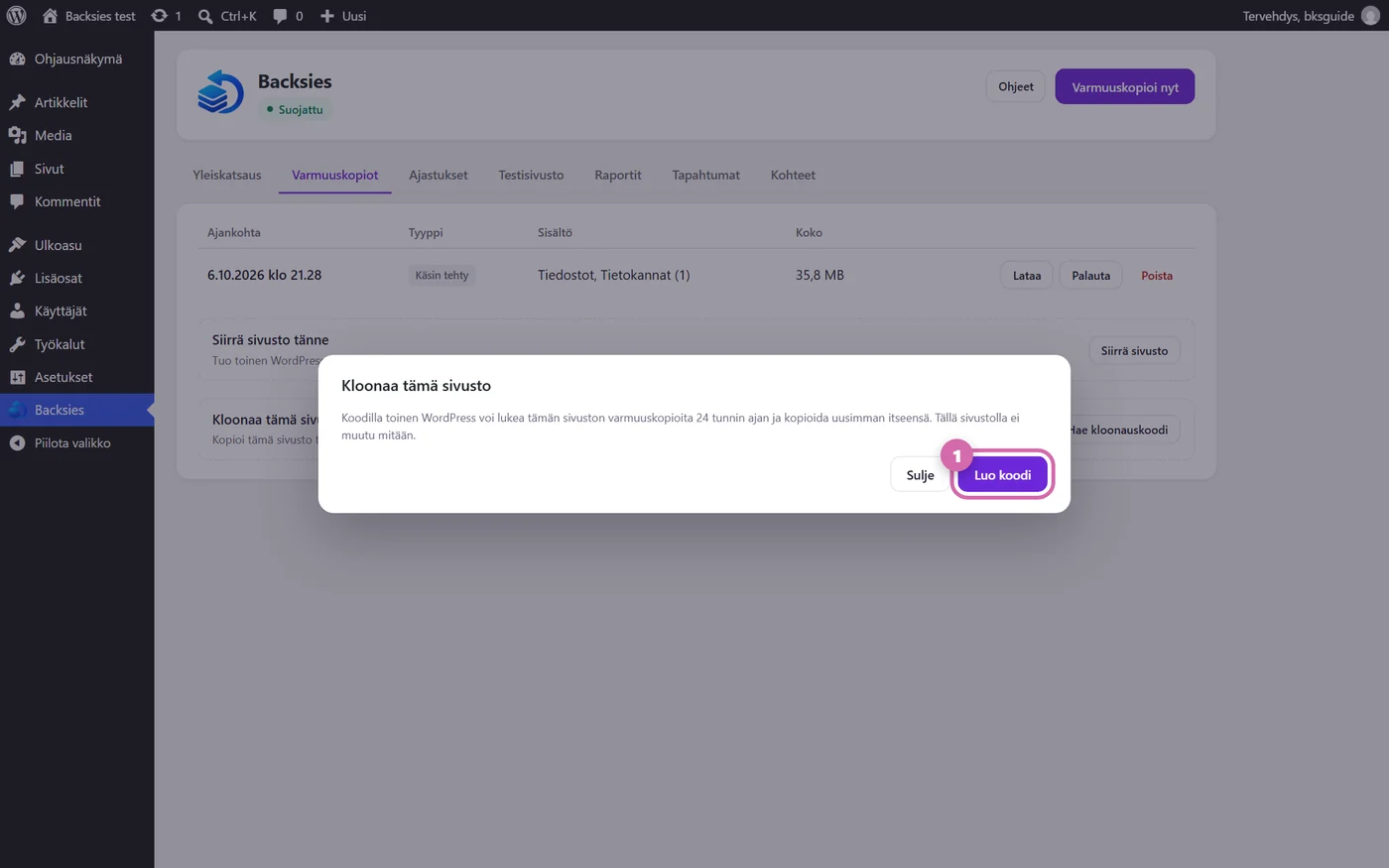Go to the Testisivusto tab

click(531, 176)
